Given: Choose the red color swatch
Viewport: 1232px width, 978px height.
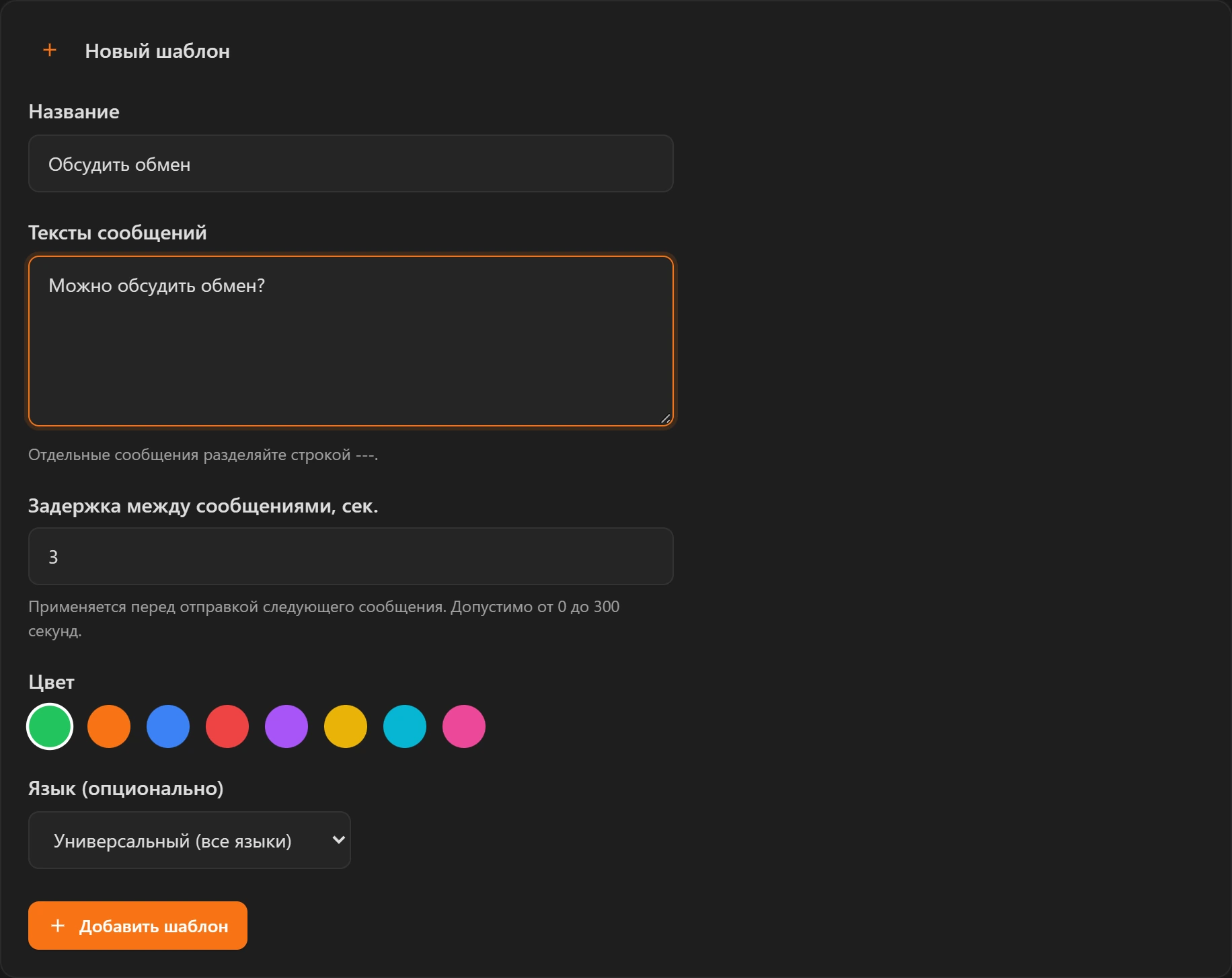Looking at the screenshot, I should (227, 726).
